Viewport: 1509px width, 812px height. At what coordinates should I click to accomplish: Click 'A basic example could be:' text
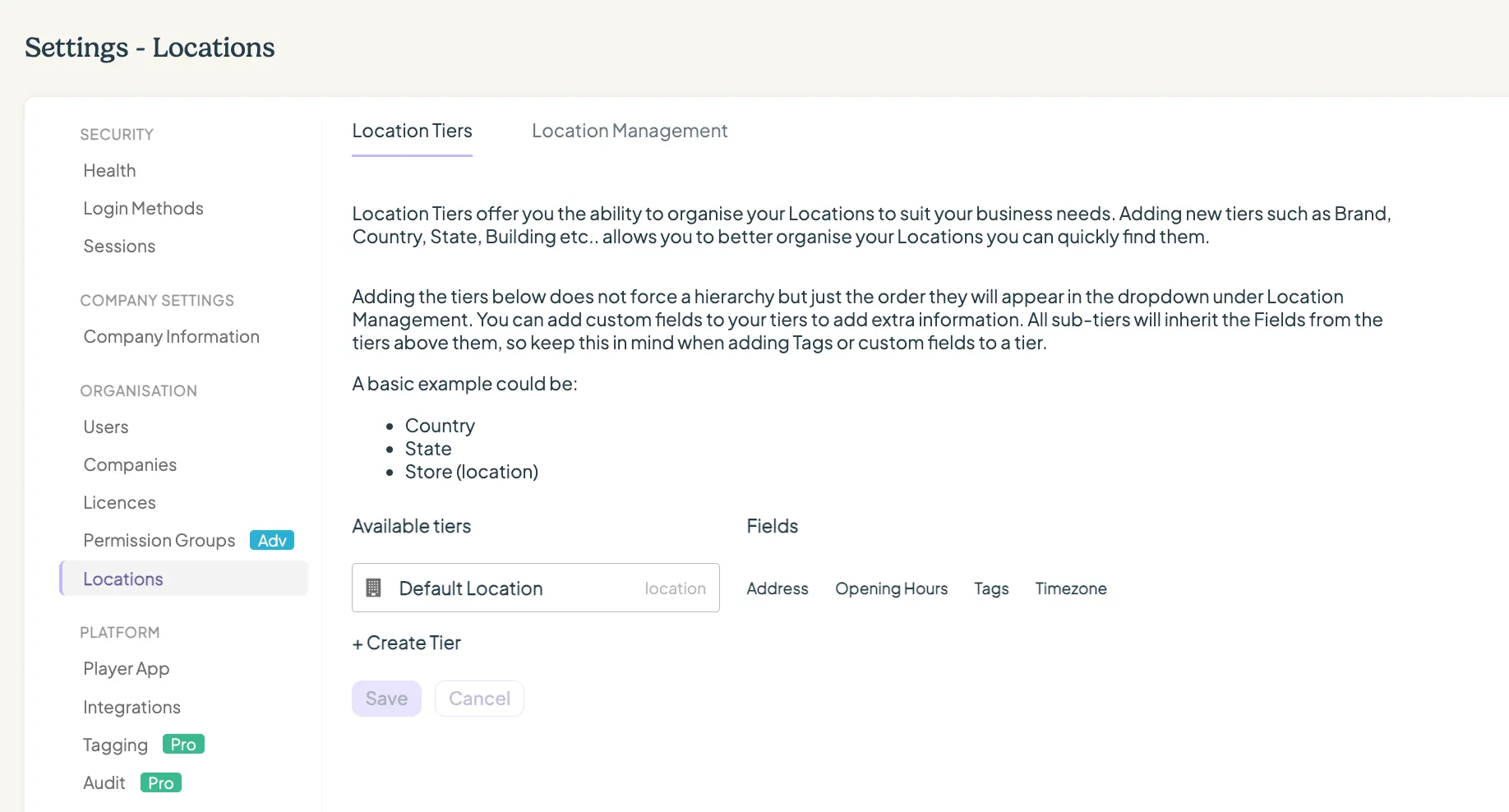coord(464,384)
